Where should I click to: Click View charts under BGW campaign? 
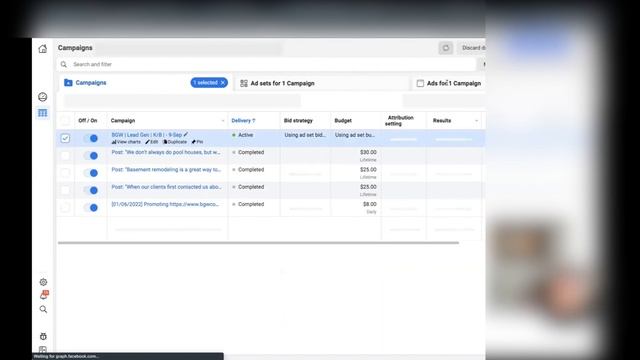click(126, 142)
